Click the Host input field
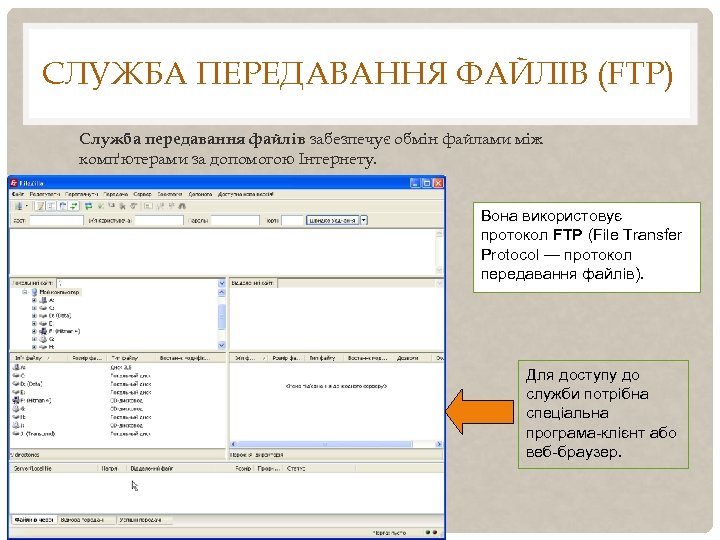The height and width of the screenshot is (540, 720). click(56, 220)
